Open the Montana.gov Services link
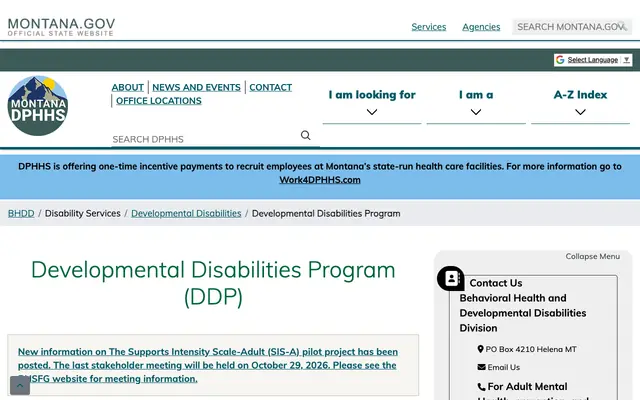The image size is (640, 400). tap(429, 27)
